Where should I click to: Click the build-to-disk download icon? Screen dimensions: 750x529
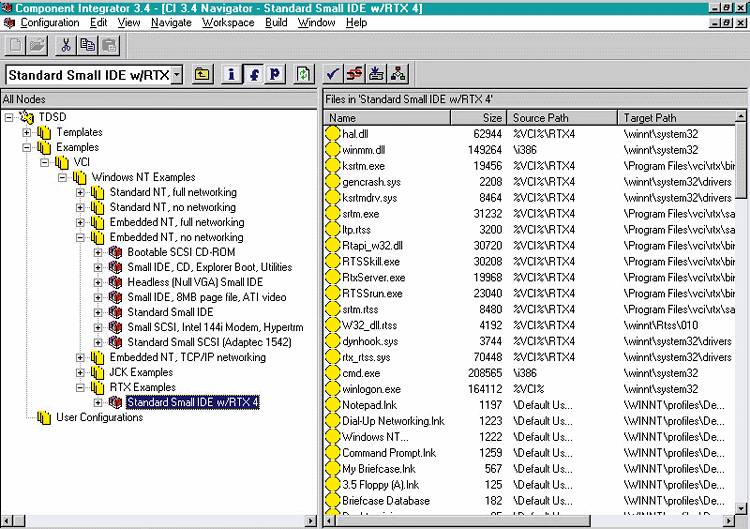pyautogui.click(x=376, y=75)
